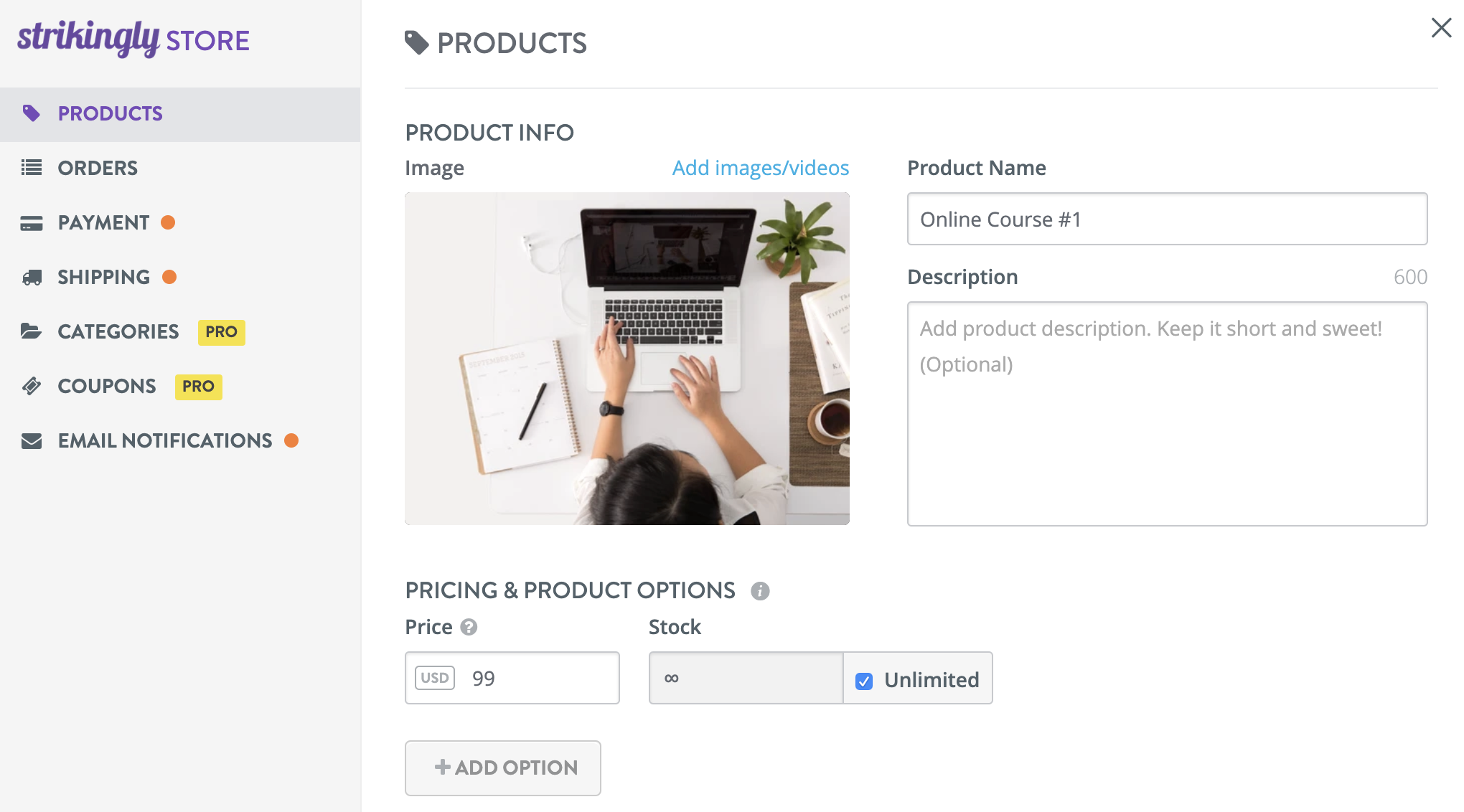Click the Email Notifications envelope icon
1464x812 pixels.
click(31, 441)
